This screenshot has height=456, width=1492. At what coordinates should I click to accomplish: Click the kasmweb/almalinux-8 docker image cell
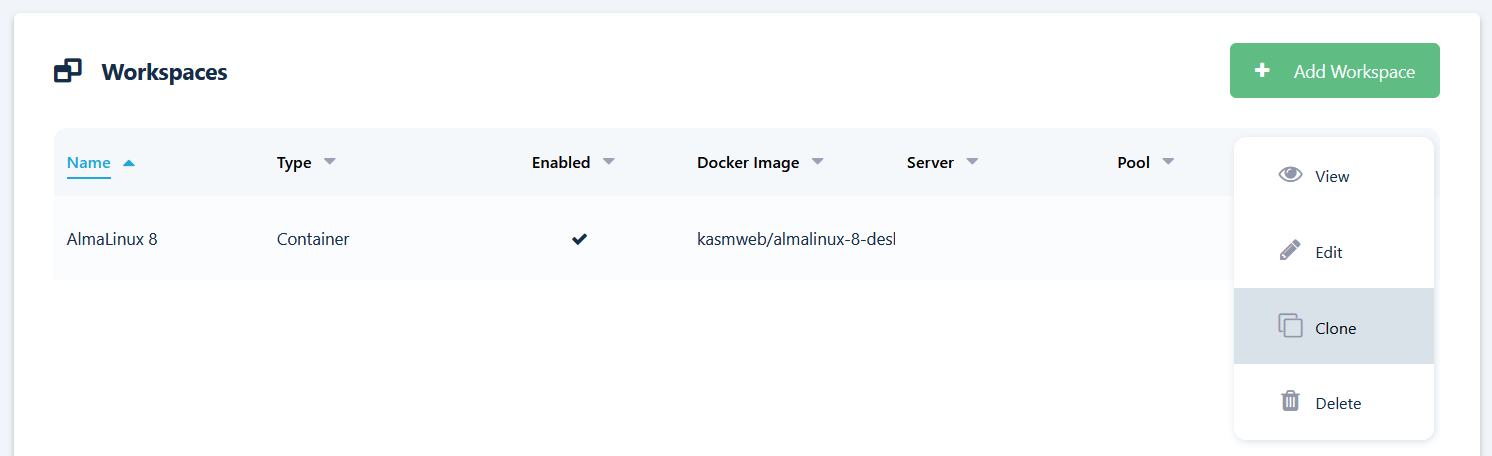tap(795, 239)
